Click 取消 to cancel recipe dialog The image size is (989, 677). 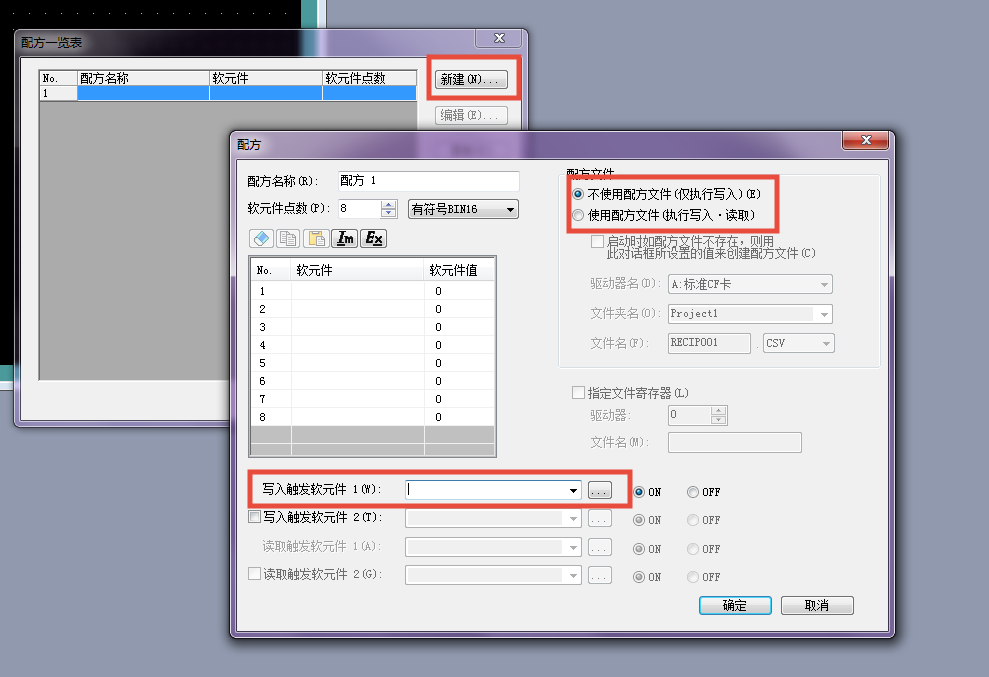(817, 606)
